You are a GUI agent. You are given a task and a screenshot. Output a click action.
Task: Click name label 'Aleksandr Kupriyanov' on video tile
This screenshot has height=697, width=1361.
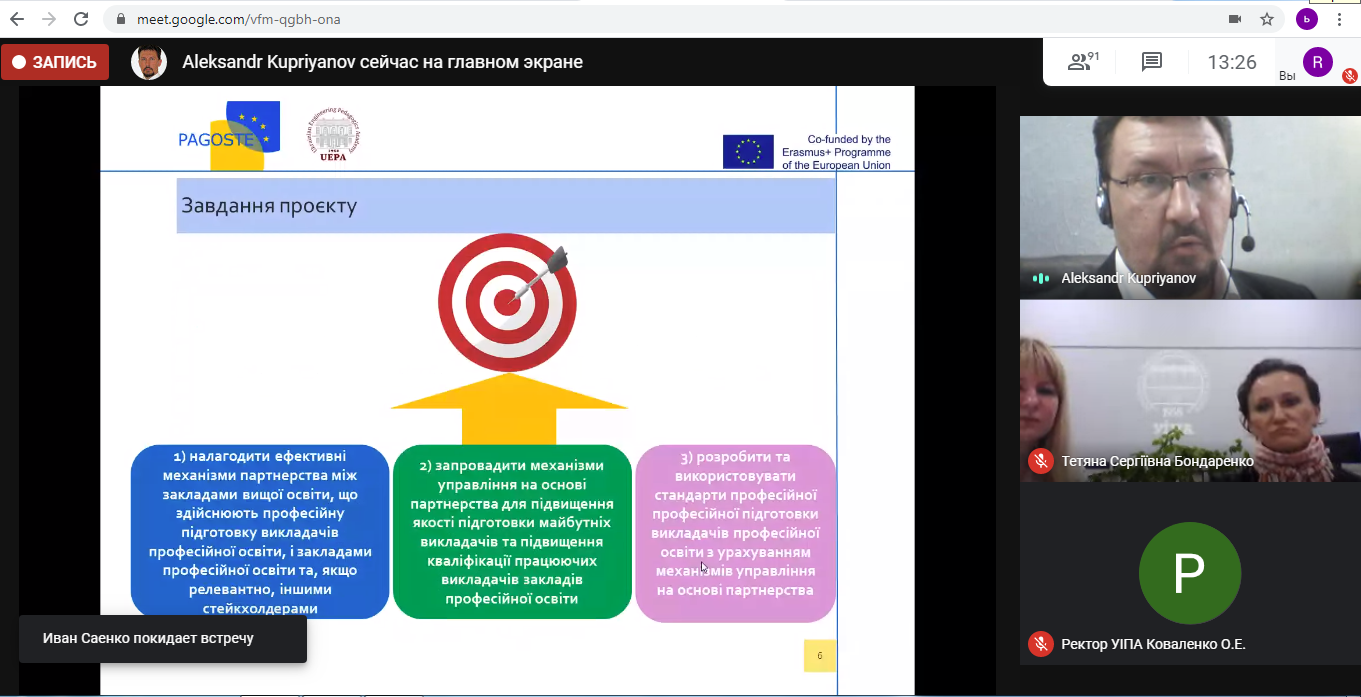coord(1128,278)
